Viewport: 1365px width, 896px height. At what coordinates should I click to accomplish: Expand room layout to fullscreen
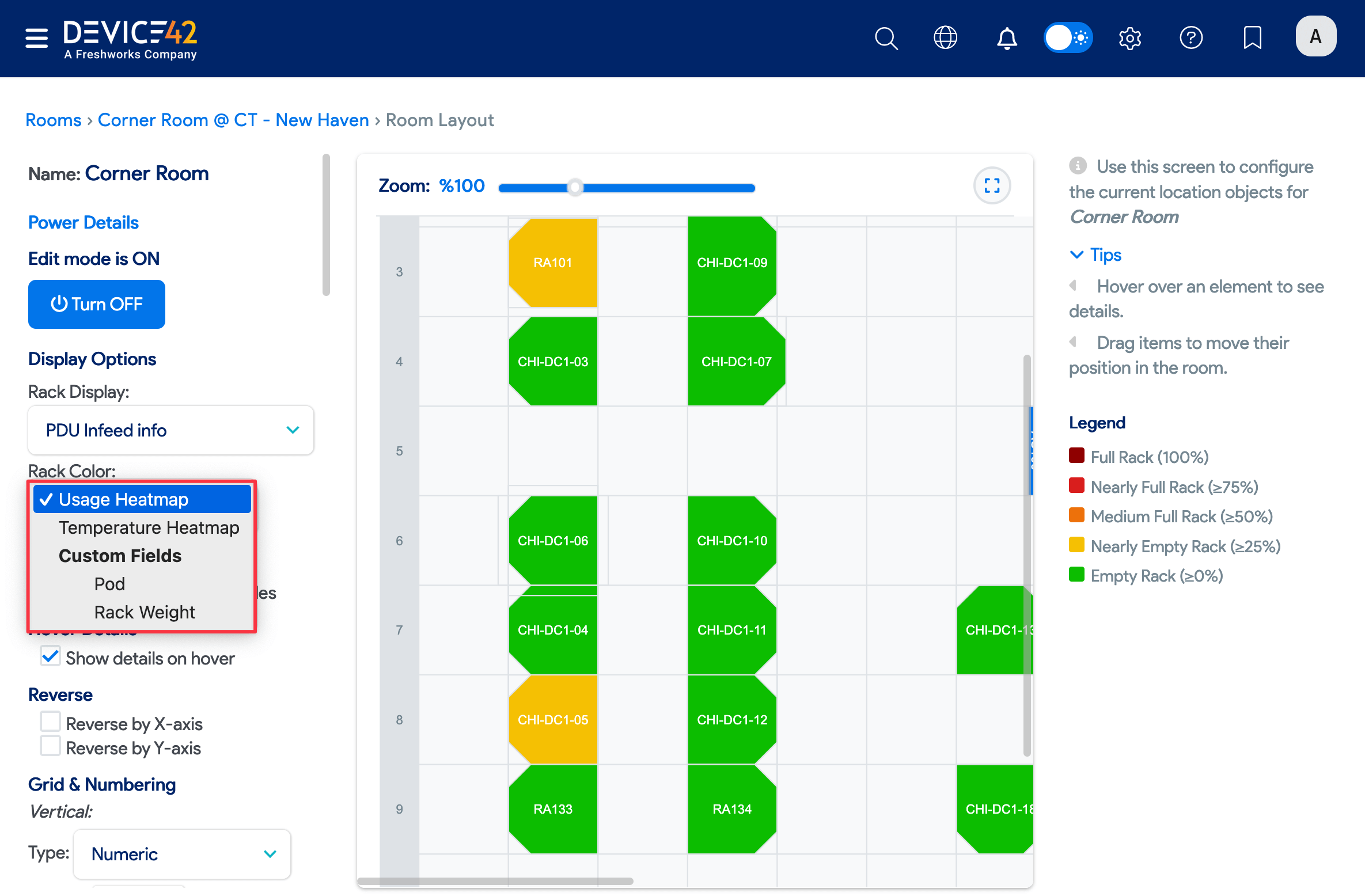[992, 185]
